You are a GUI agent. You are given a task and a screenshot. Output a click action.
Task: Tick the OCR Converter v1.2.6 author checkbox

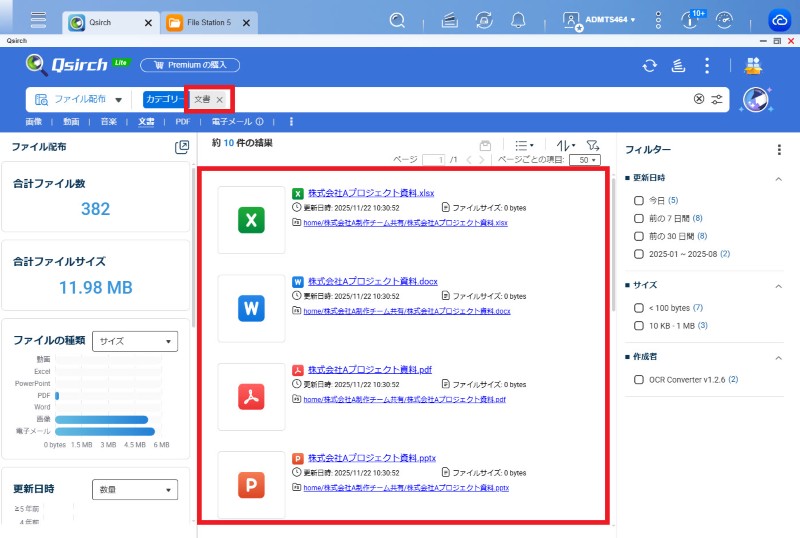[x=639, y=379]
